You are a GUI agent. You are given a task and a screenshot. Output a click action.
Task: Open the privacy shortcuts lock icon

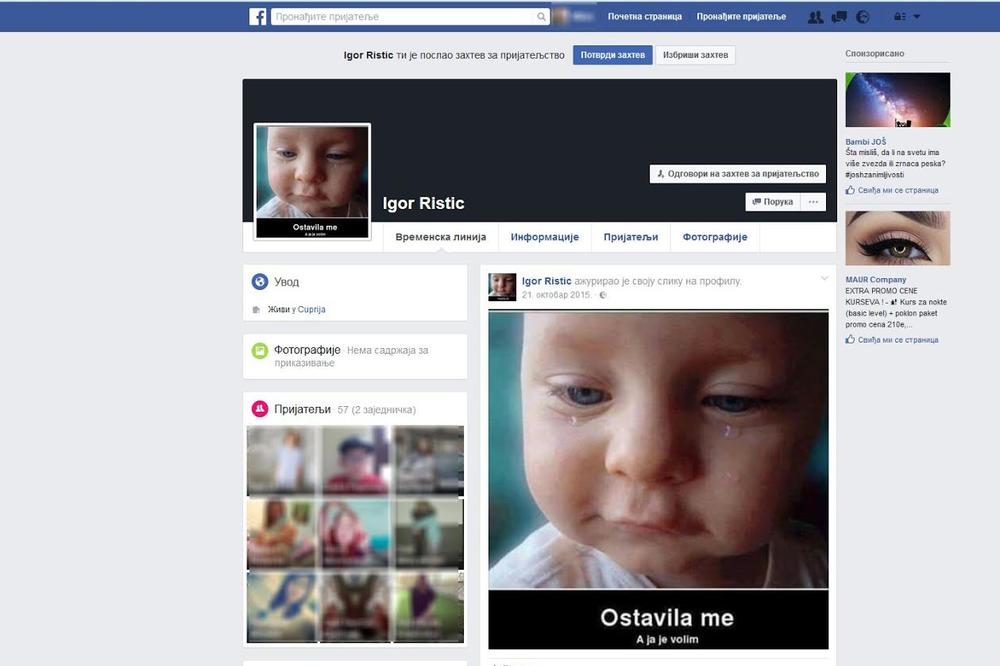click(x=899, y=16)
